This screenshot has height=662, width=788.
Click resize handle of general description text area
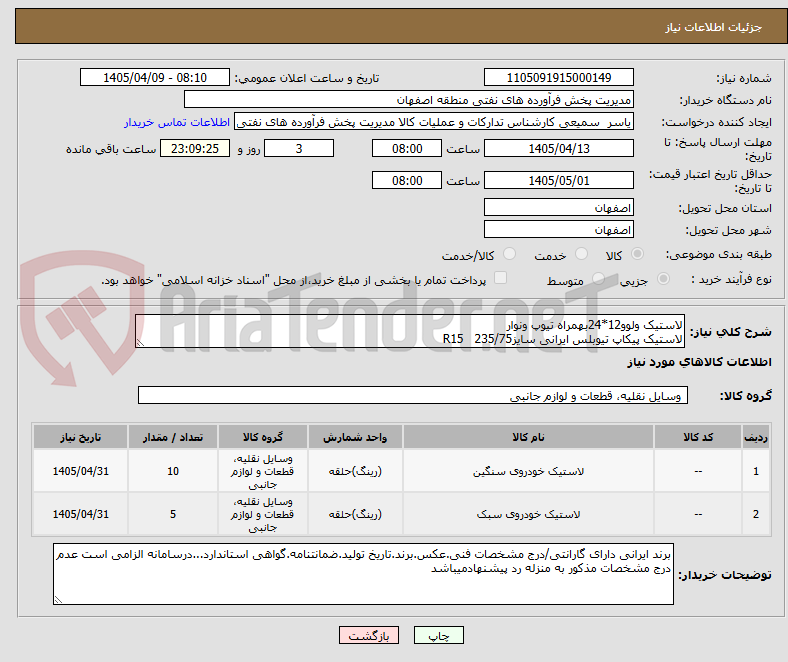[140, 343]
